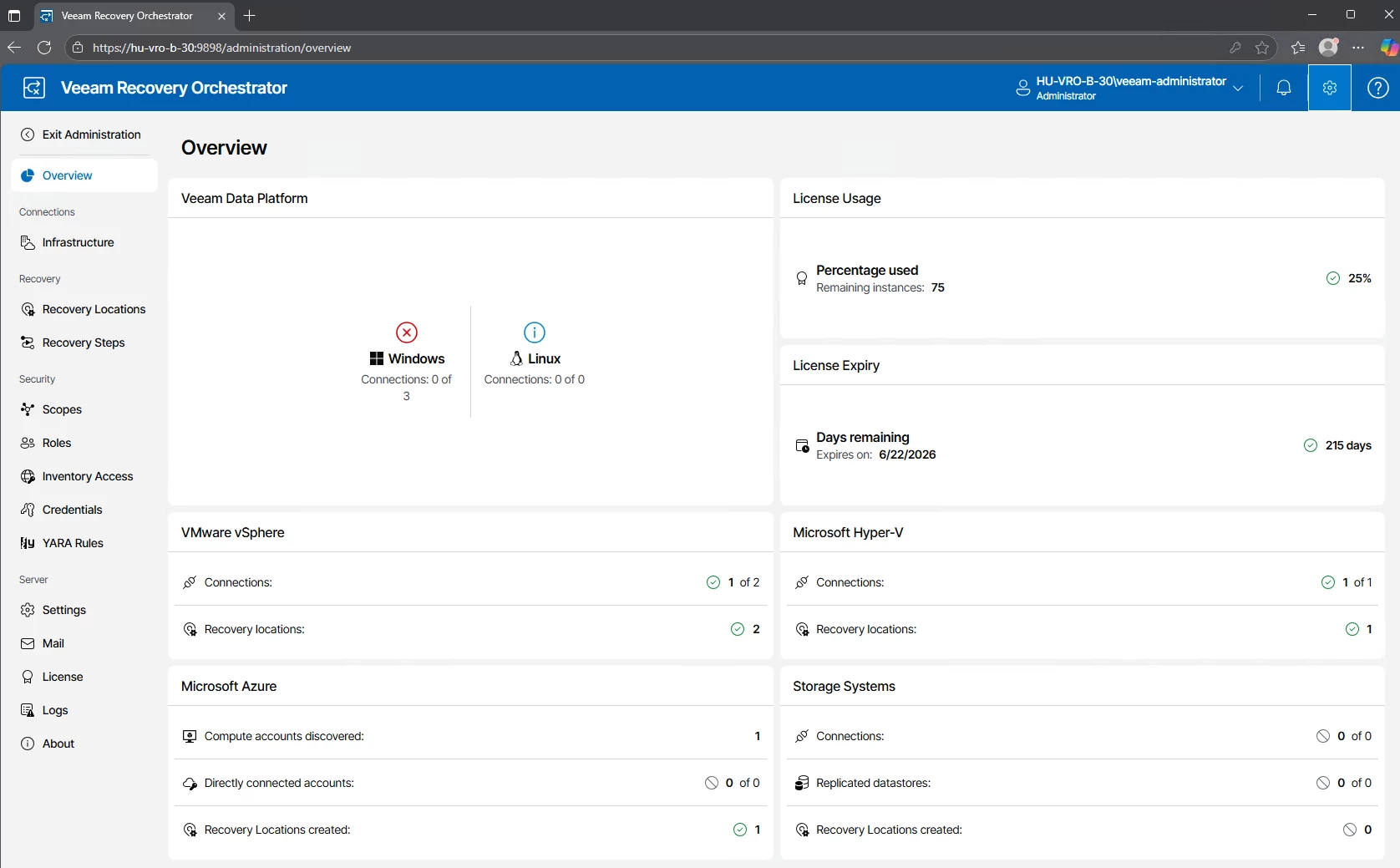Viewport: 1400px width, 868px height.
Task: Click Exit Administration link
Action: tap(91, 135)
